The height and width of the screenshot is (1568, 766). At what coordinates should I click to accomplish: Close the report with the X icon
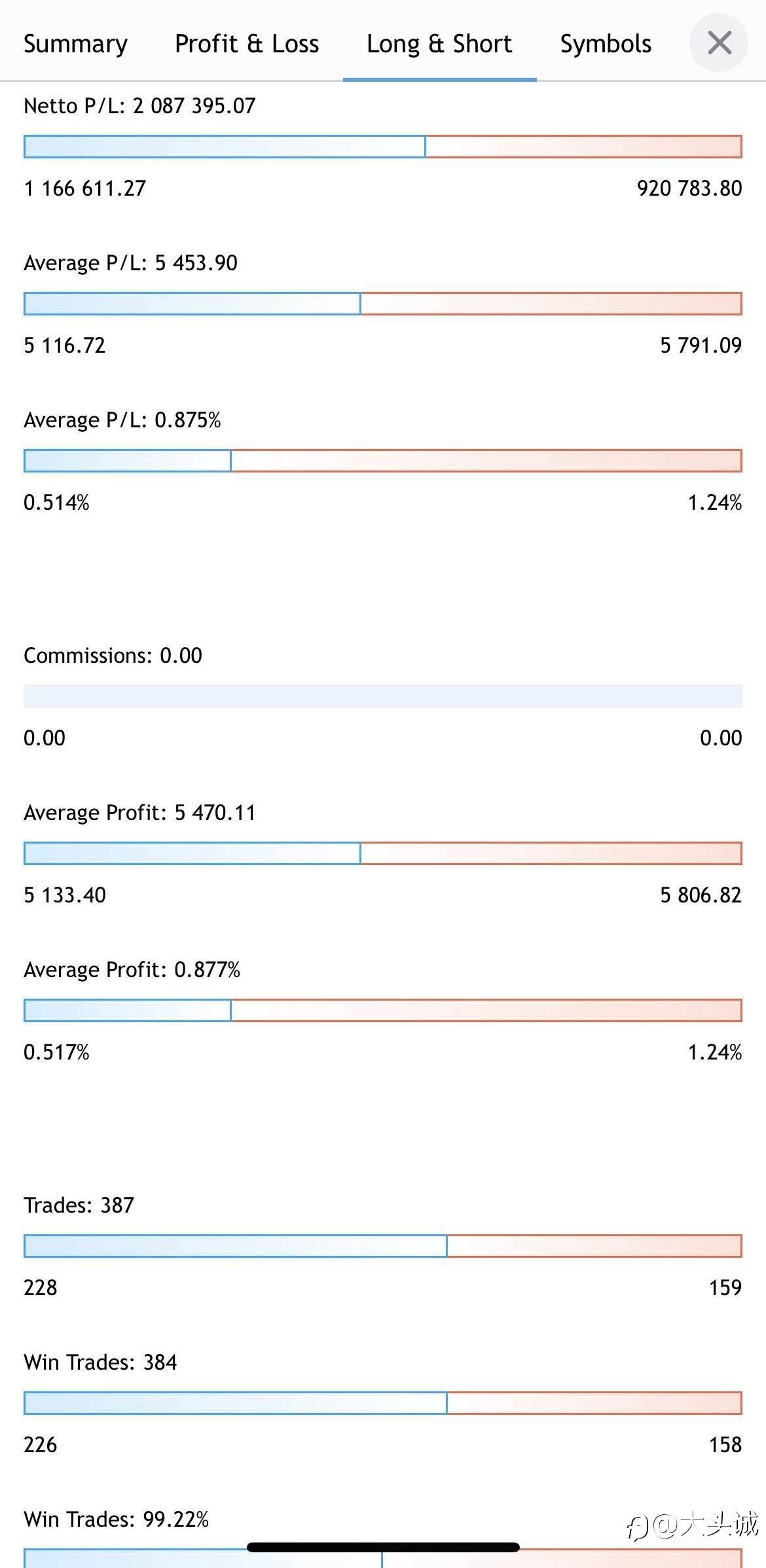(x=719, y=43)
